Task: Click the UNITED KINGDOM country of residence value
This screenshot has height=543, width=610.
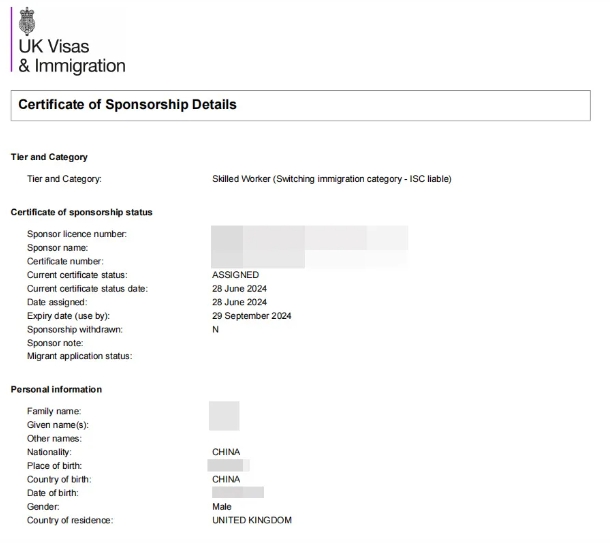Action: (252, 520)
